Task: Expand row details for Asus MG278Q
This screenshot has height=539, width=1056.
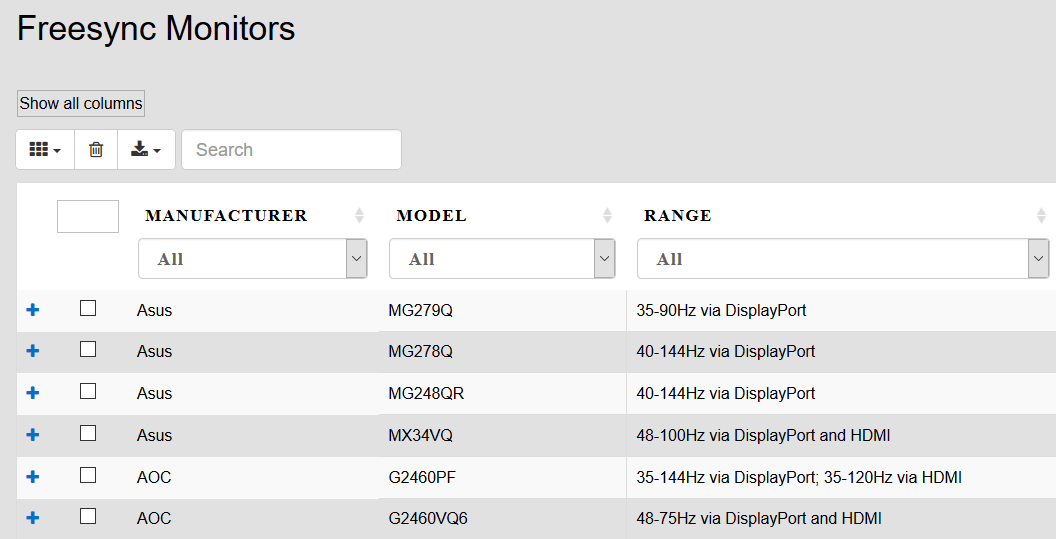Action: coord(32,351)
